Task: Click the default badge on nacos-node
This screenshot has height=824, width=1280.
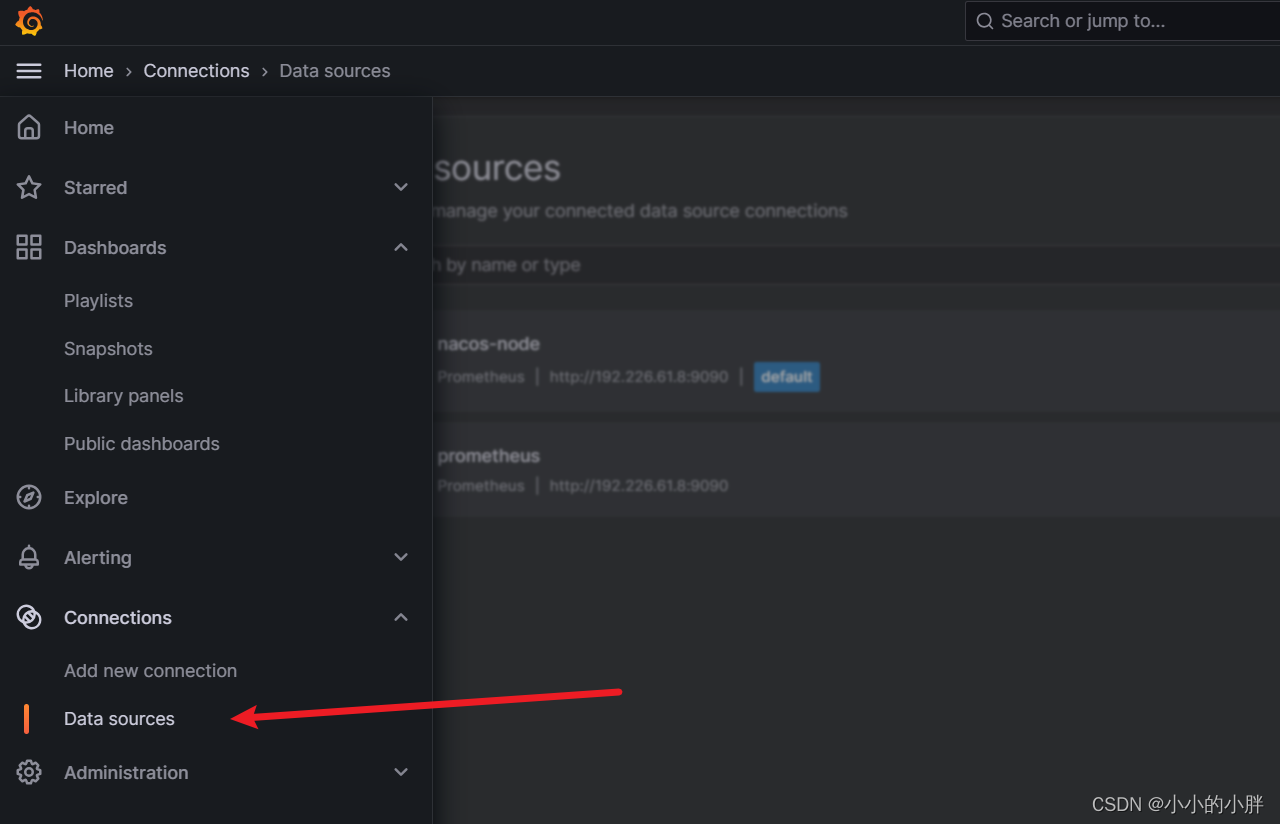Action: 786,377
